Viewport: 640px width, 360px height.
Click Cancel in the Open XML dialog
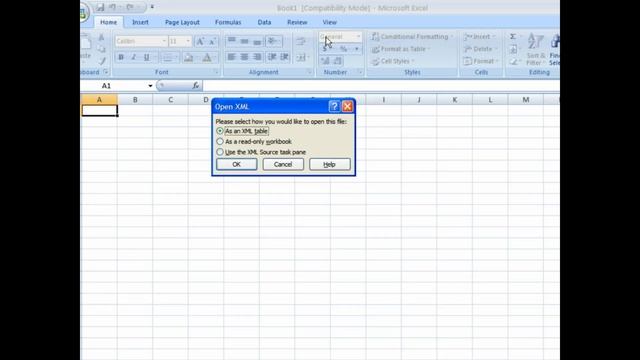pyautogui.click(x=283, y=164)
